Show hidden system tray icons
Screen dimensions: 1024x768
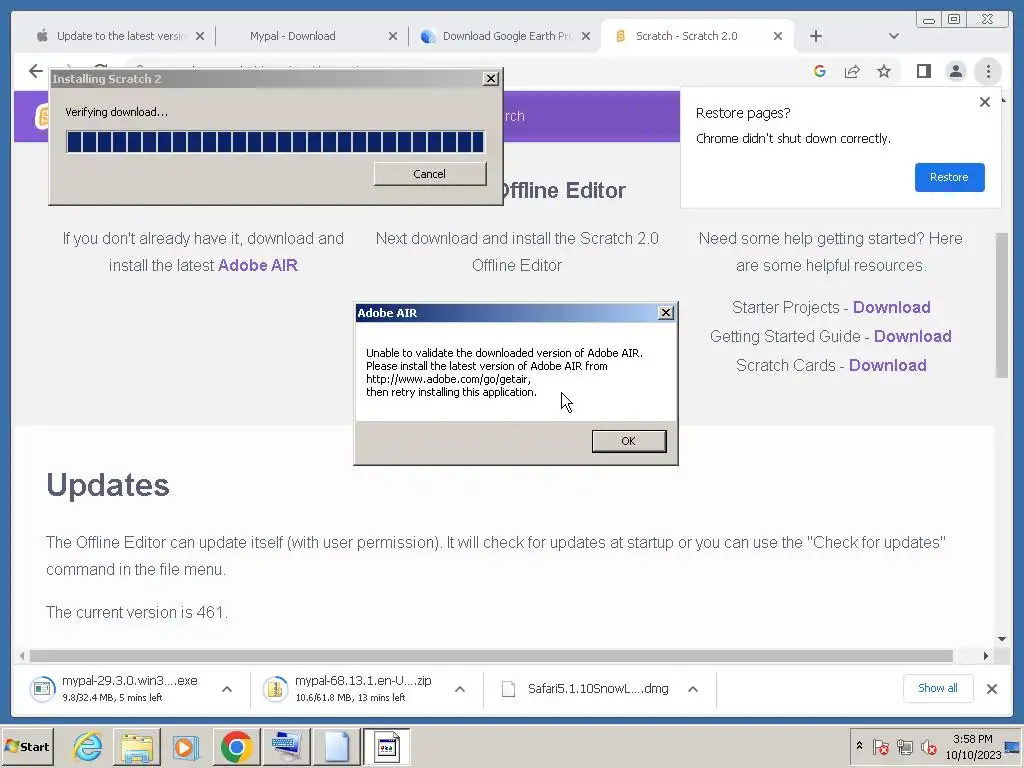click(x=859, y=745)
